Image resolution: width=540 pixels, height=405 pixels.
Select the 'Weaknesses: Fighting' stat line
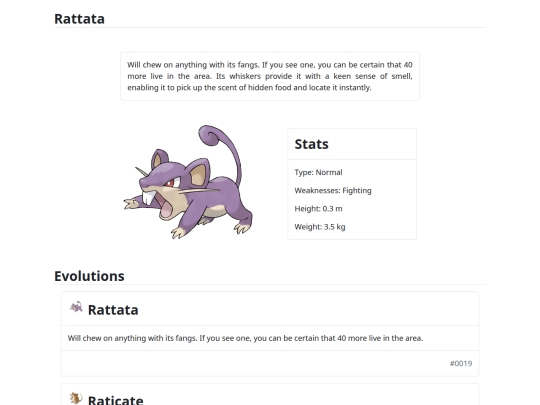pos(333,190)
